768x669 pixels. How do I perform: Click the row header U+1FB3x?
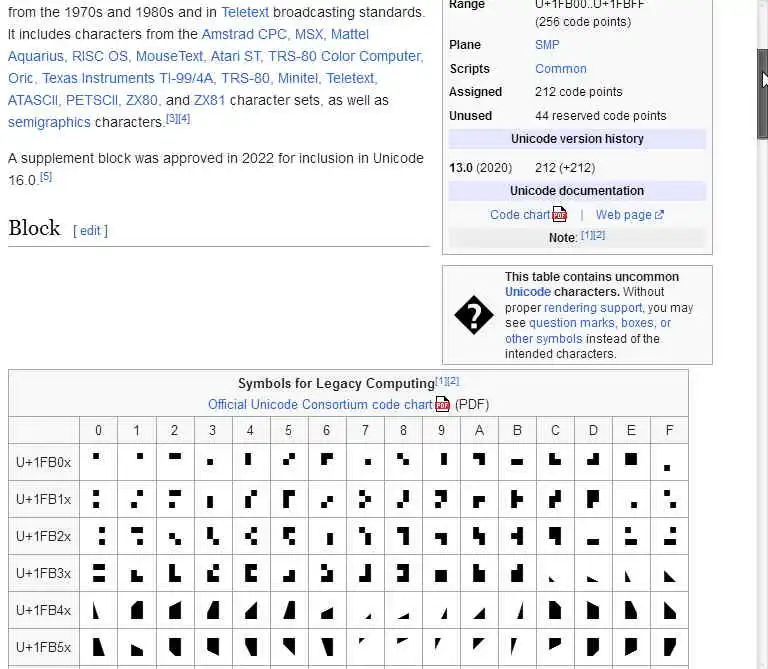(x=44, y=573)
